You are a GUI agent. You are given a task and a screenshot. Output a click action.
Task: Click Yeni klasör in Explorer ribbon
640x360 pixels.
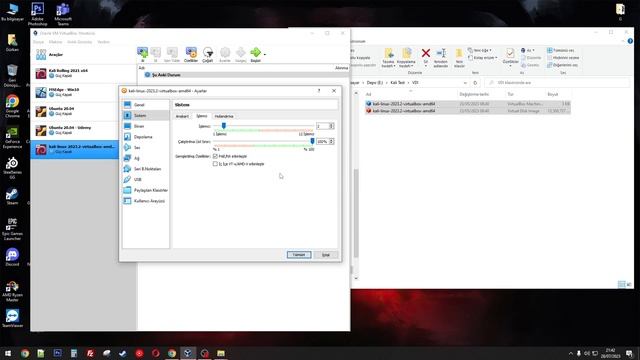tap(459, 58)
